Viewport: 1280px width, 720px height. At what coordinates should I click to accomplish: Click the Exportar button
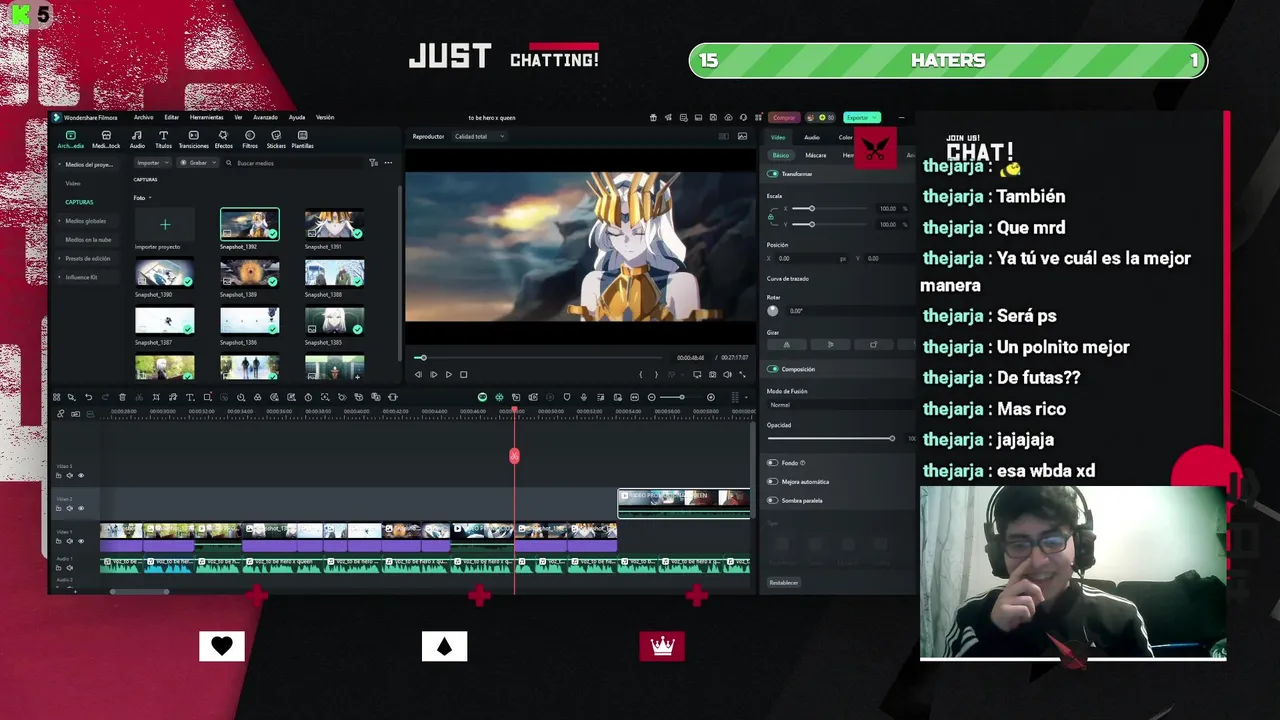(861, 117)
